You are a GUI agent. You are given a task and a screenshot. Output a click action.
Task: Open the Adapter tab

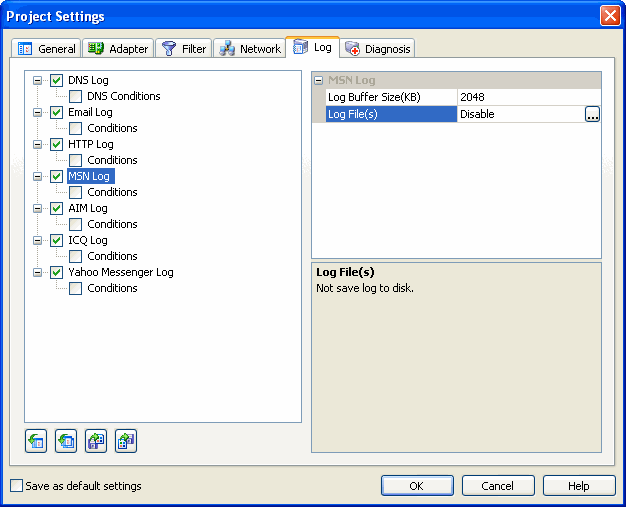point(118,49)
